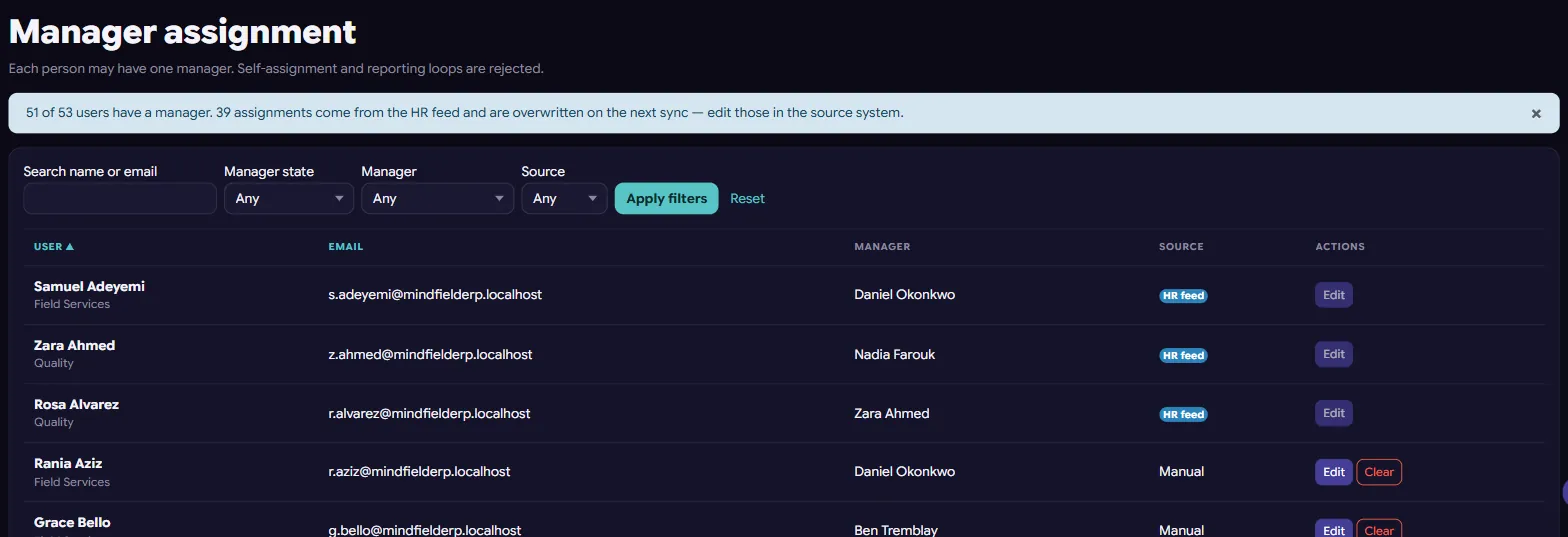Click the HR feed badge for Samuel Adeyemi
The image size is (1568, 537).
pyautogui.click(x=1183, y=296)
